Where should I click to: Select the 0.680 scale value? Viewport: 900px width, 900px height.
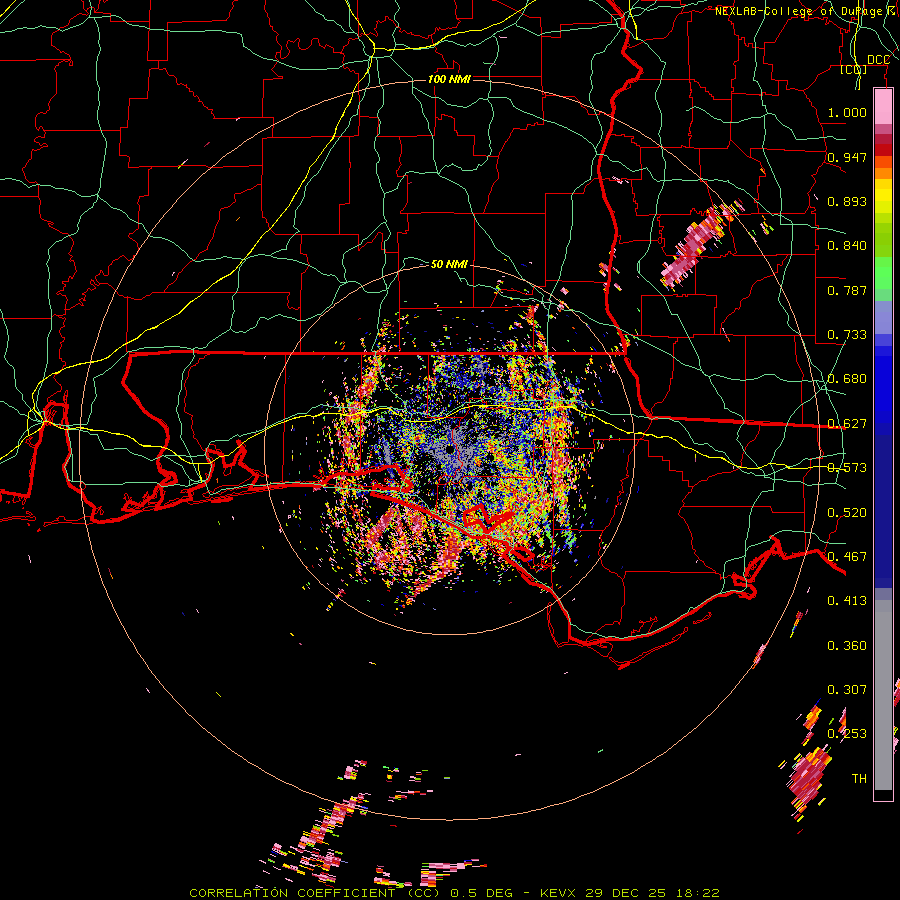click(x=847, y=379)
